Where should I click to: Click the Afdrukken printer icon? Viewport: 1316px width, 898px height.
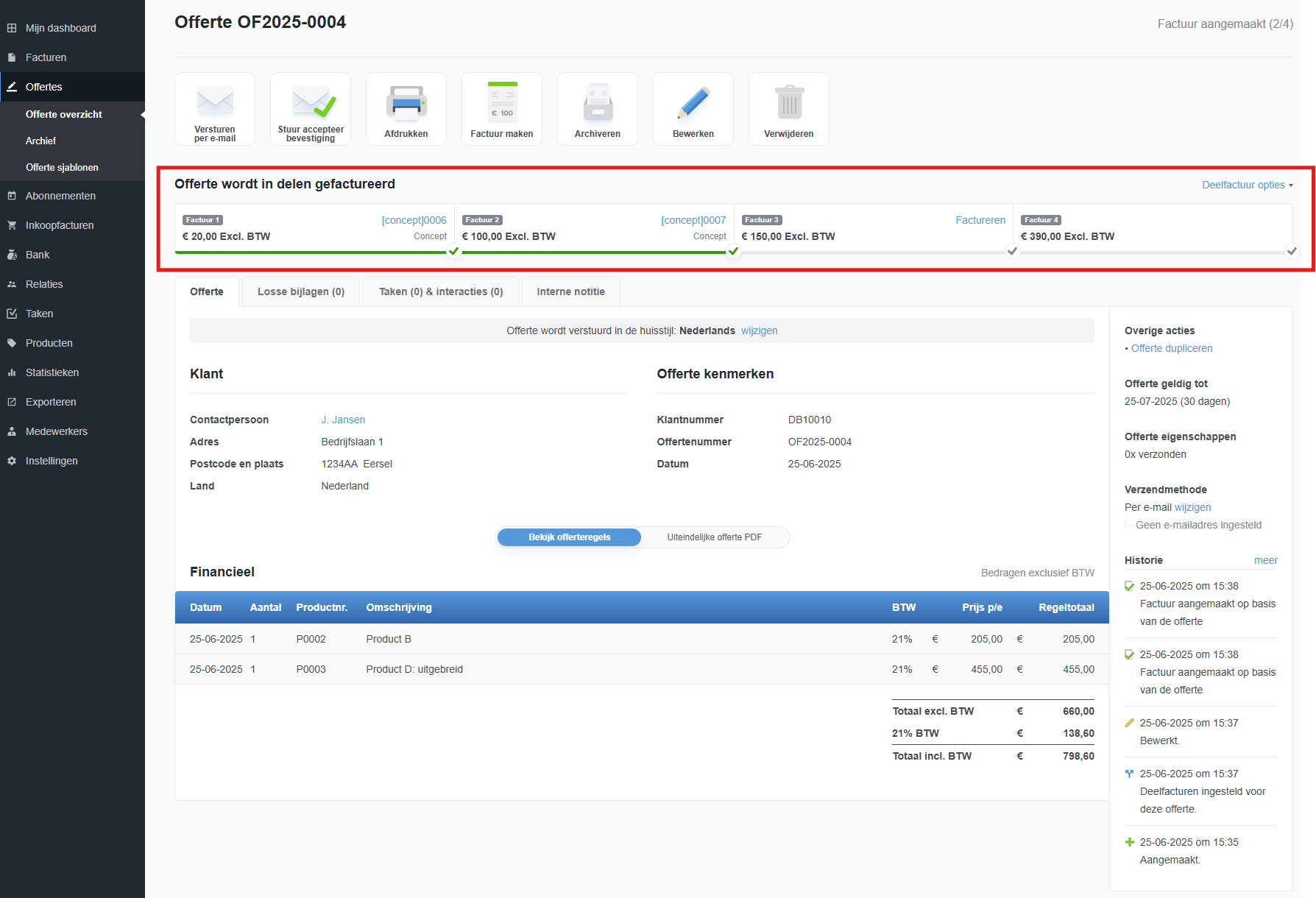(x=406, y=103)
